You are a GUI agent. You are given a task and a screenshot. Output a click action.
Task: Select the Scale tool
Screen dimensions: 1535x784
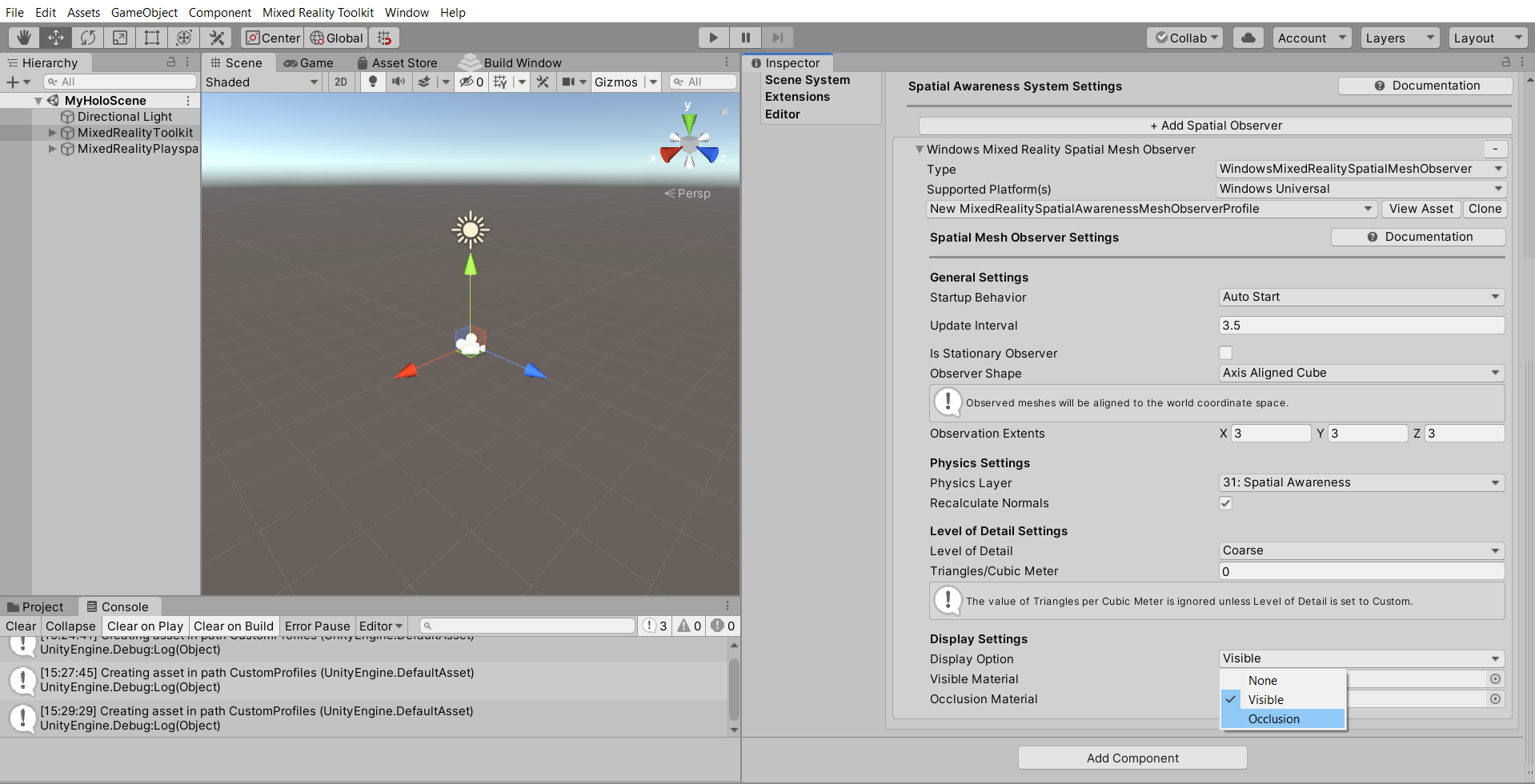[x=119, y=37]
